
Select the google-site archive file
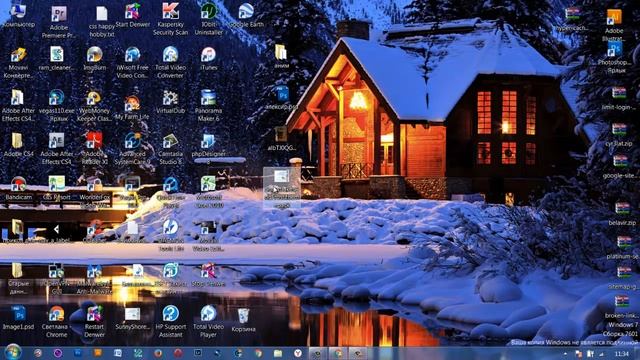point(620,167)
